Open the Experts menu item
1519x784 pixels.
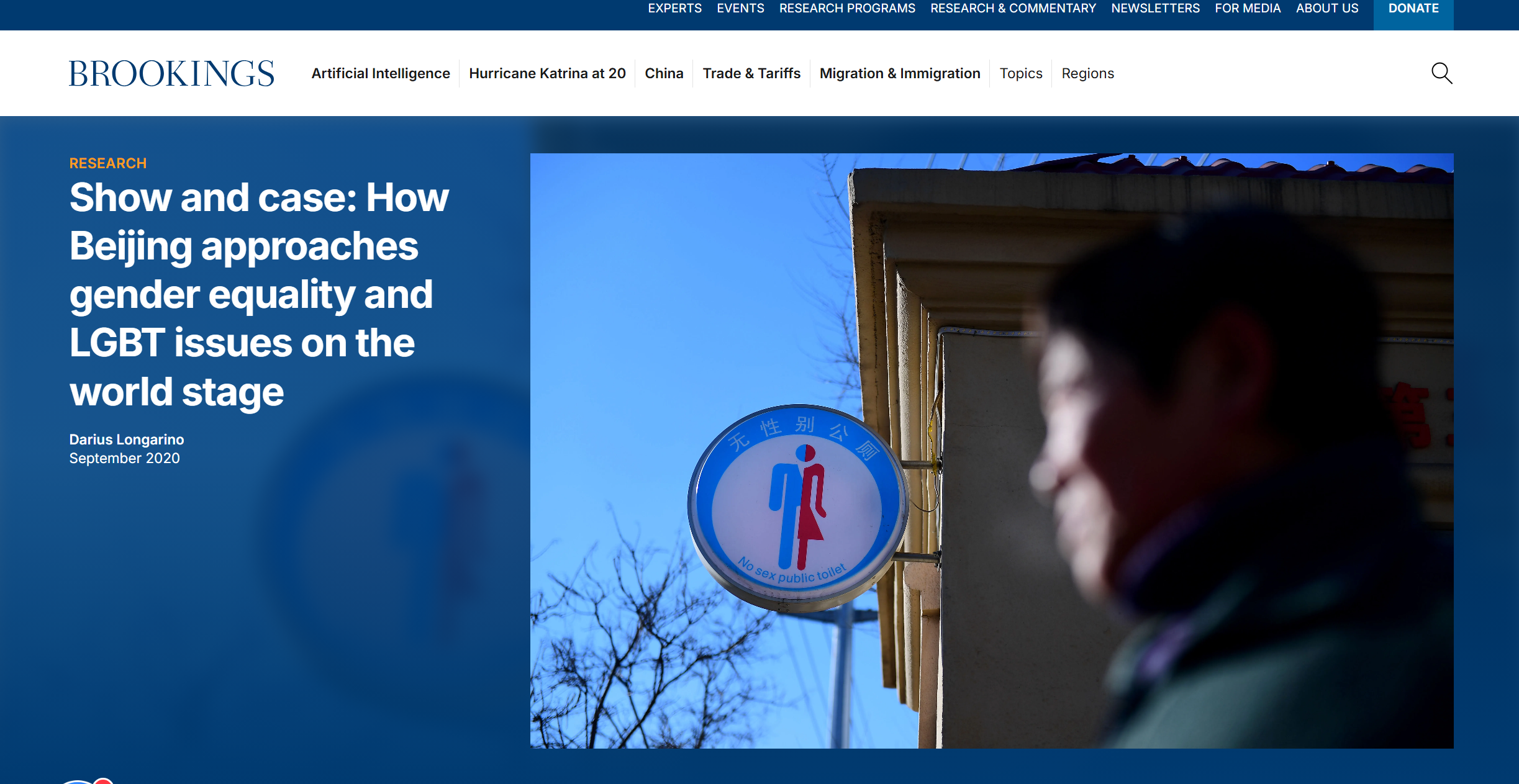pos(674,9)
